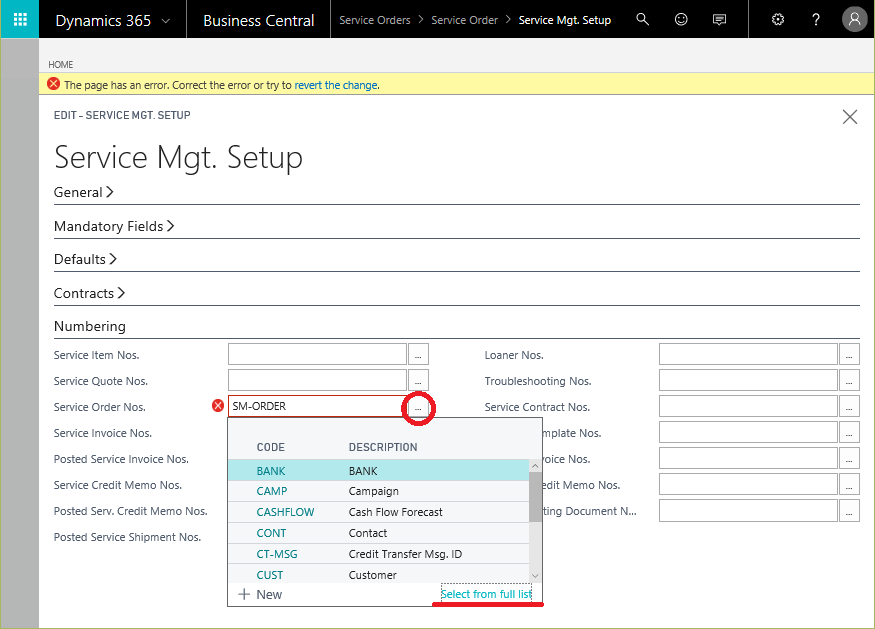Screen dimensions: 875x629
Task: Click the Service Contract Nos. input field
Action: pos(748,406)
